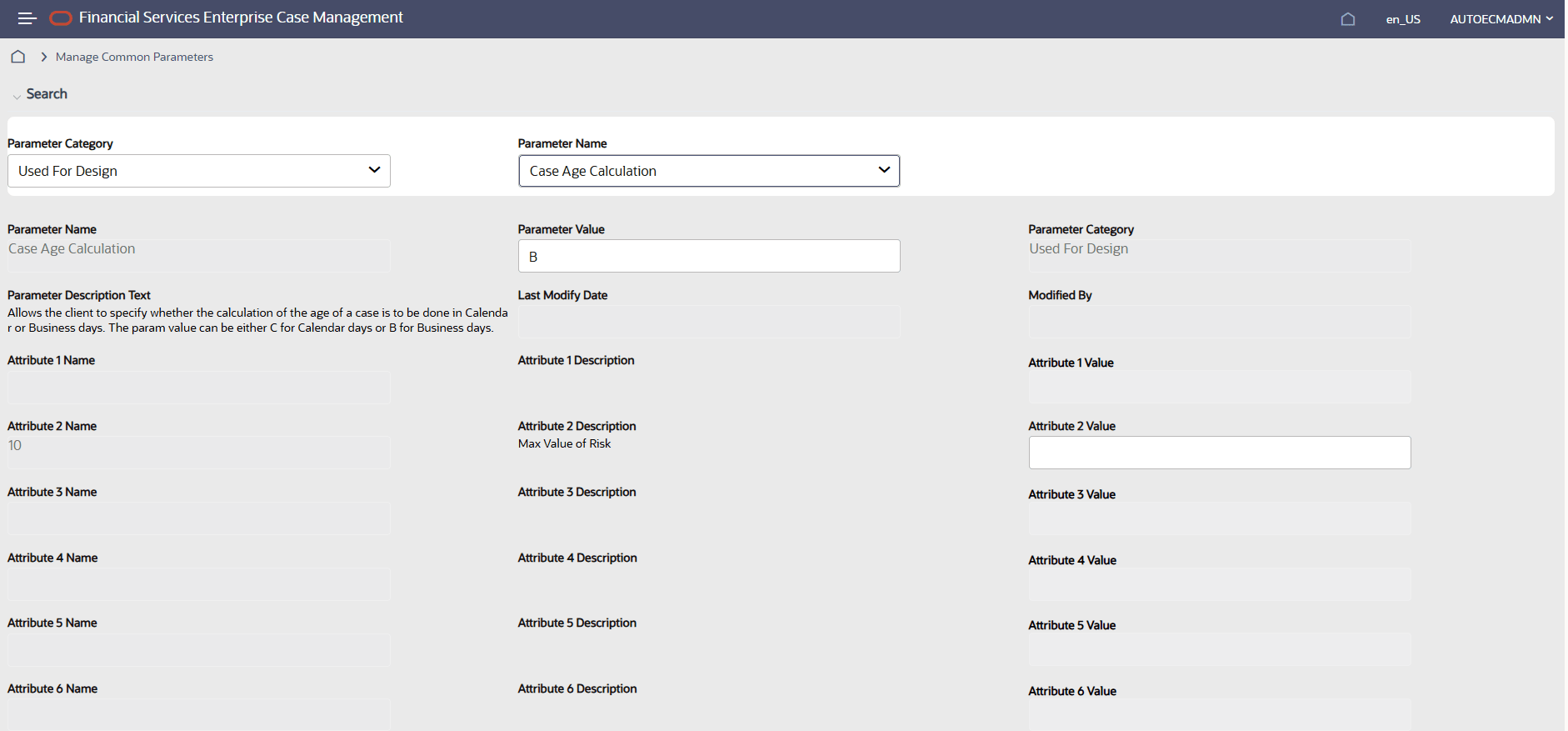Click the Parameter Value label
Screen dimensions: 1568x731
coord(561,229)
